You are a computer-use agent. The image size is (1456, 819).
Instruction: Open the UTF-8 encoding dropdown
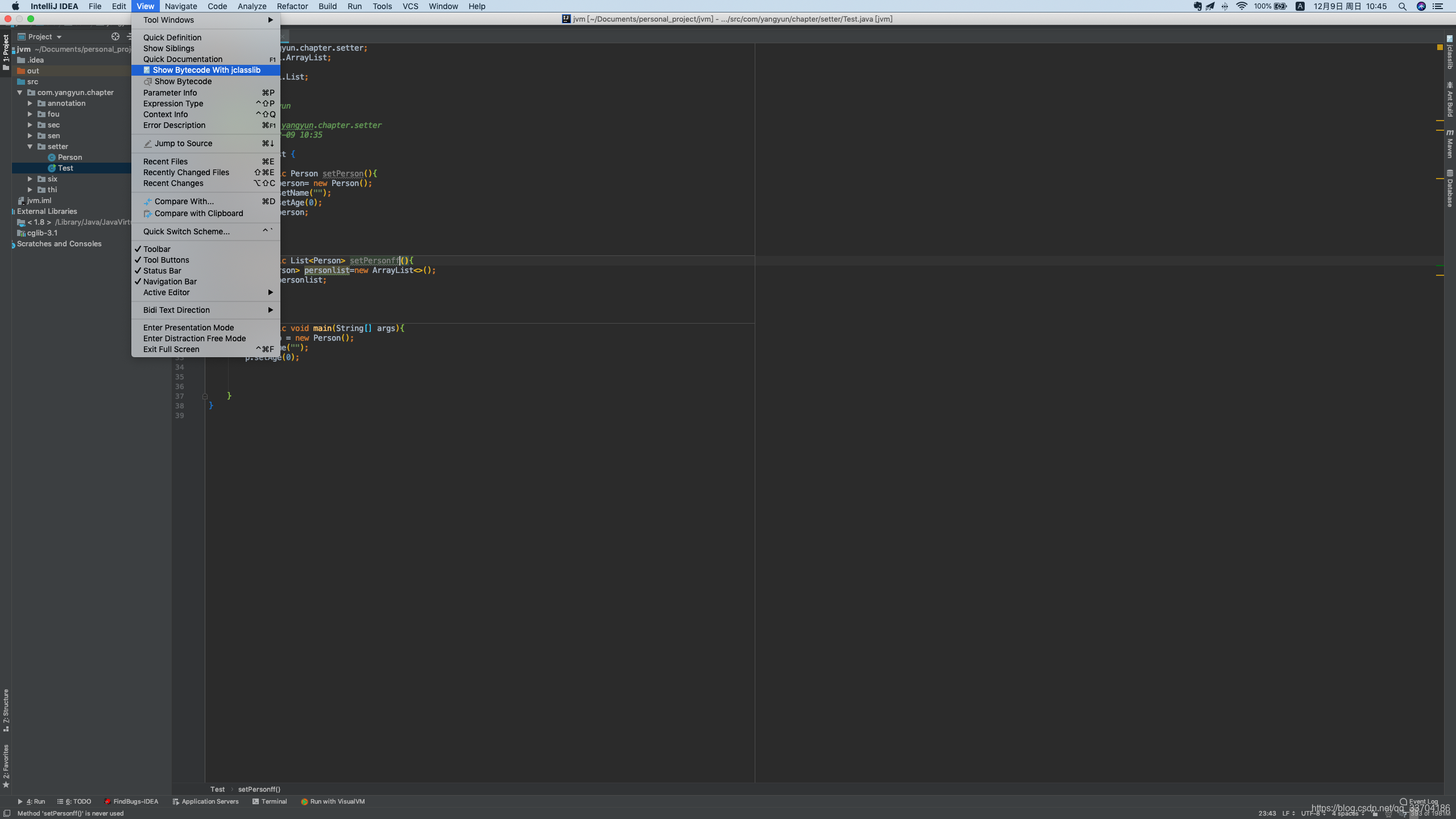pyautogui.click(x=1313, y=813)
